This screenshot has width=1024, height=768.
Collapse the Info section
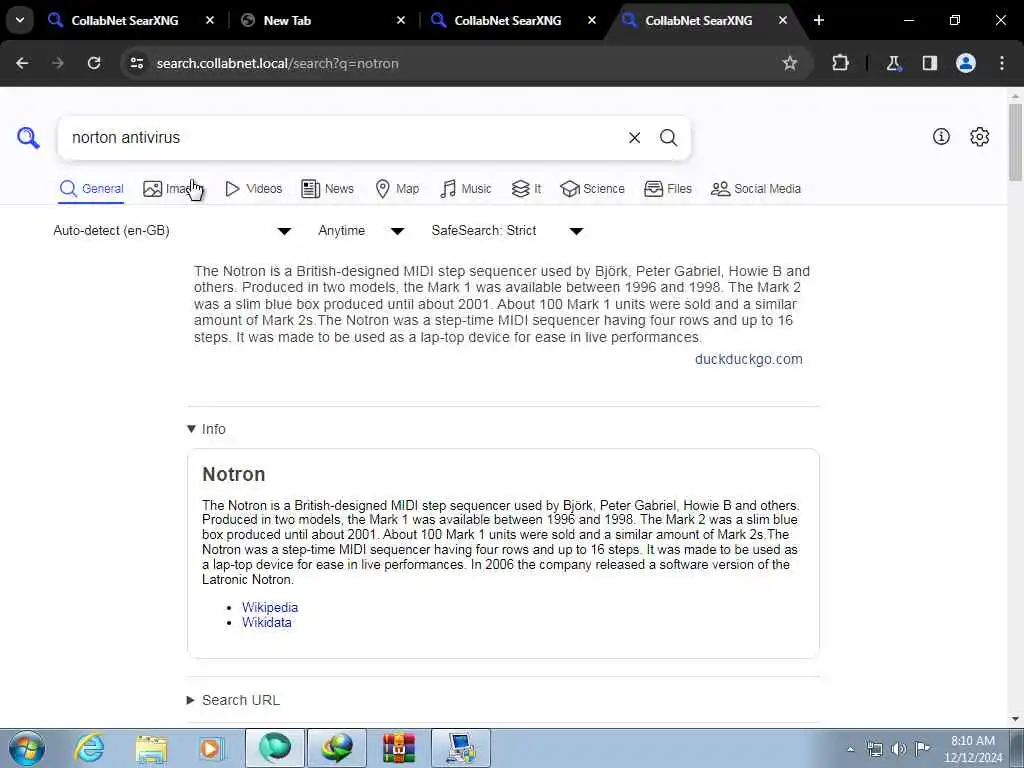[x=206, y=429]
